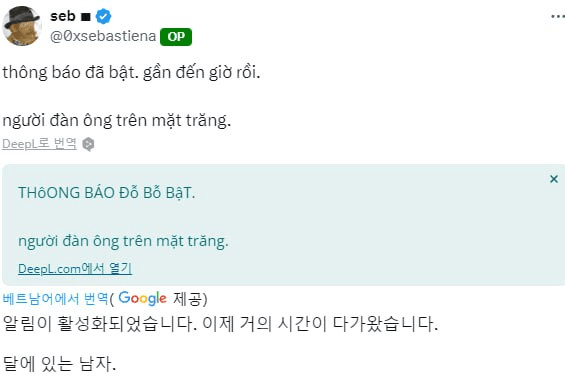Viewport: 565px width, 377px height.
Task: Select original text "người đàn ông trên mặt trăng"
Action: [x=116, y=120]
